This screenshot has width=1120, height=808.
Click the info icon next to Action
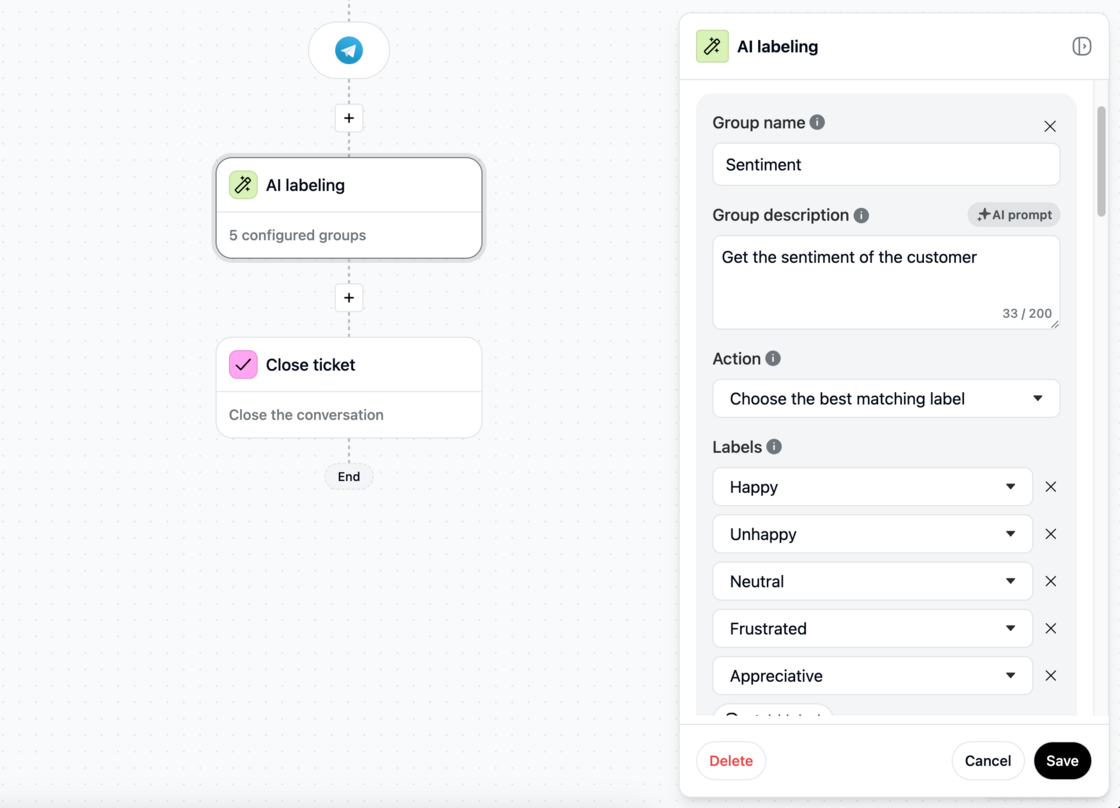click(773, 359)
